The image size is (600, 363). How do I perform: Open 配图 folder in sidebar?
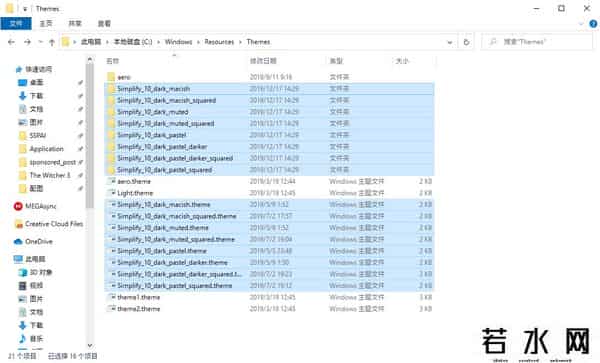click(36, 189)
